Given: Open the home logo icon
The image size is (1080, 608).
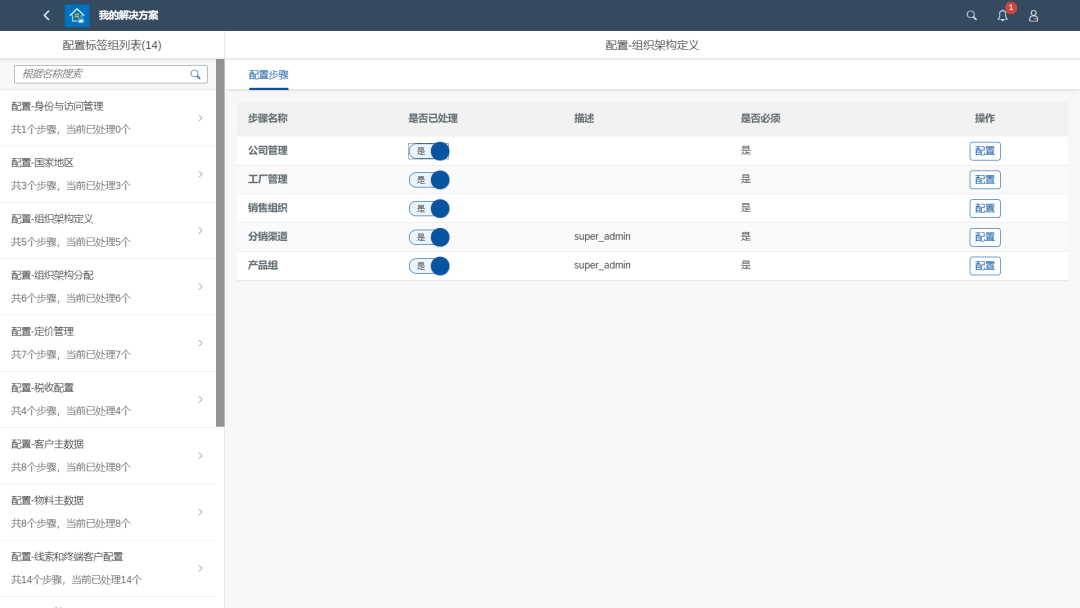Looking at the screenshot, I should (77, 15).
